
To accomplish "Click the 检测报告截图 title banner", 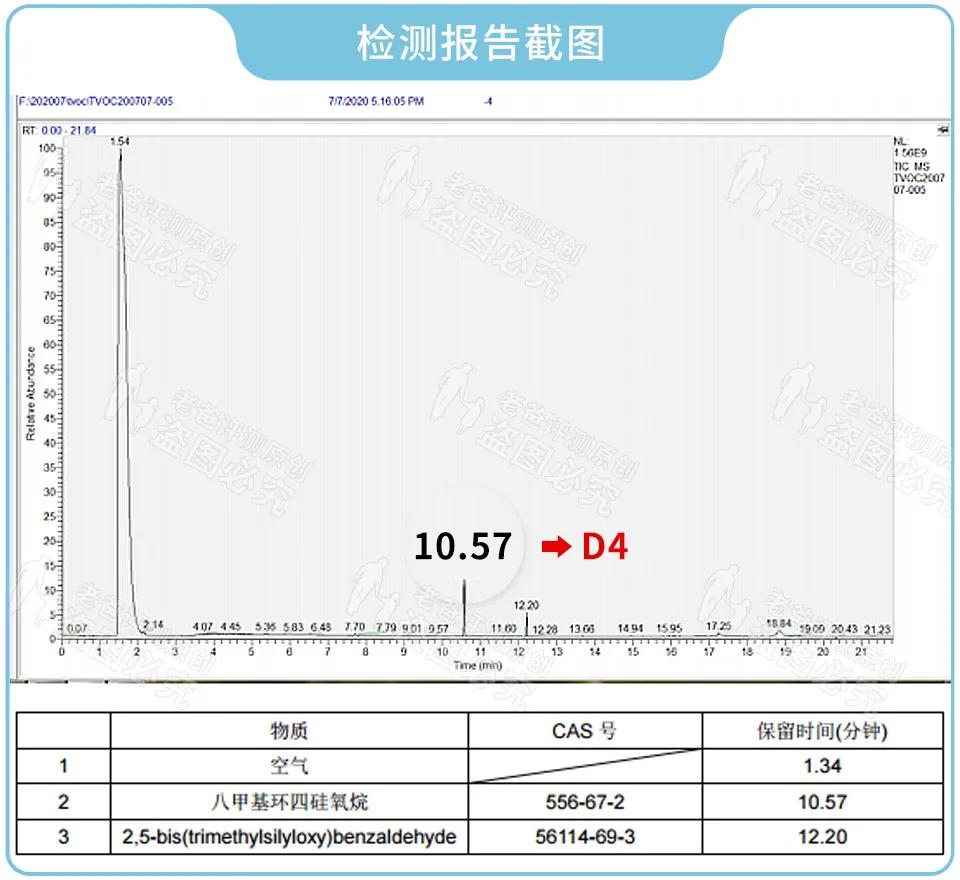I will [x=480, y=43].
